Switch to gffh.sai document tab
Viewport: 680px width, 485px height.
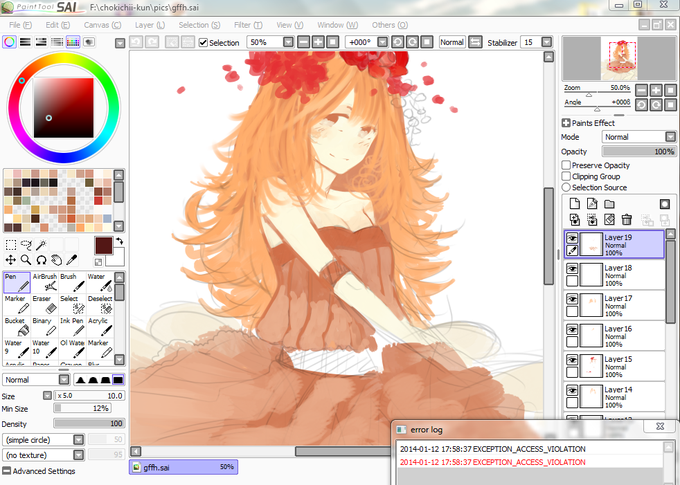pyautogui.click(x=183, y=467)
